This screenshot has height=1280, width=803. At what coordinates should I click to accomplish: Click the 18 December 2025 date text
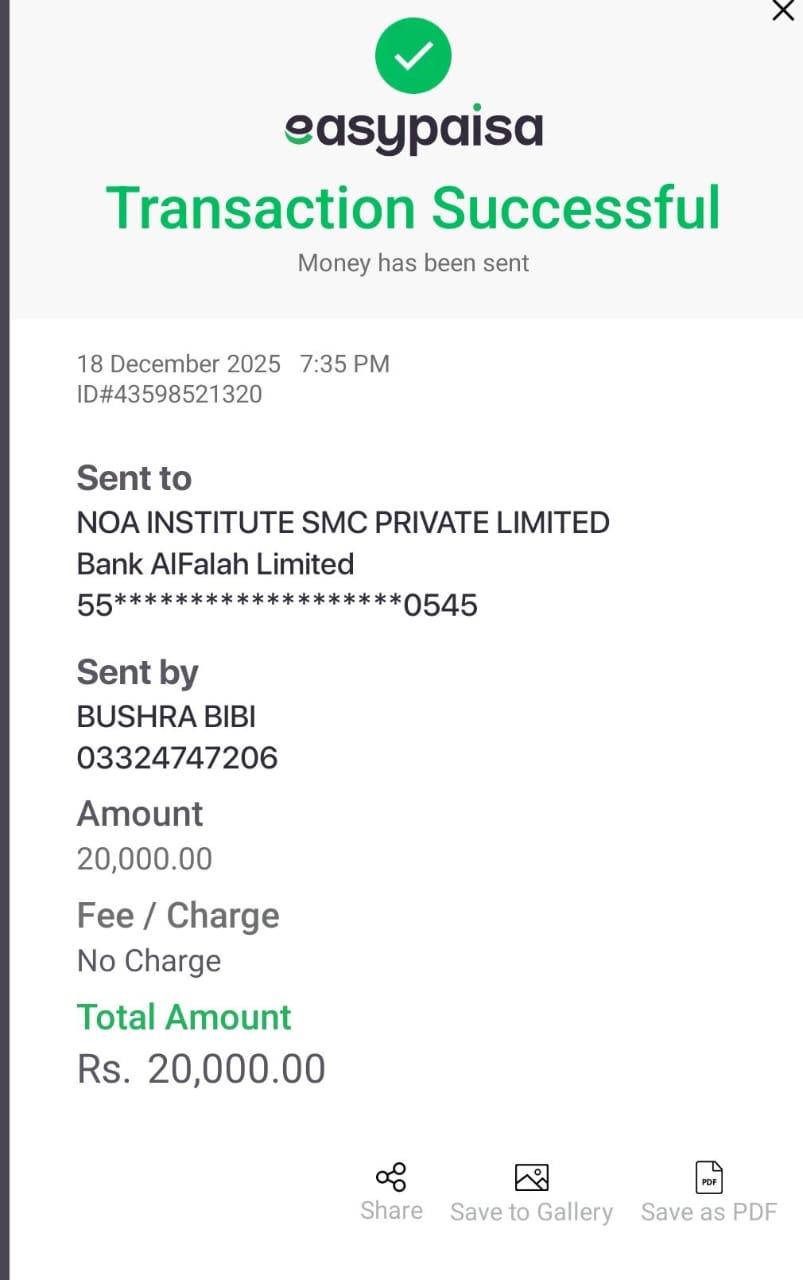179,364
